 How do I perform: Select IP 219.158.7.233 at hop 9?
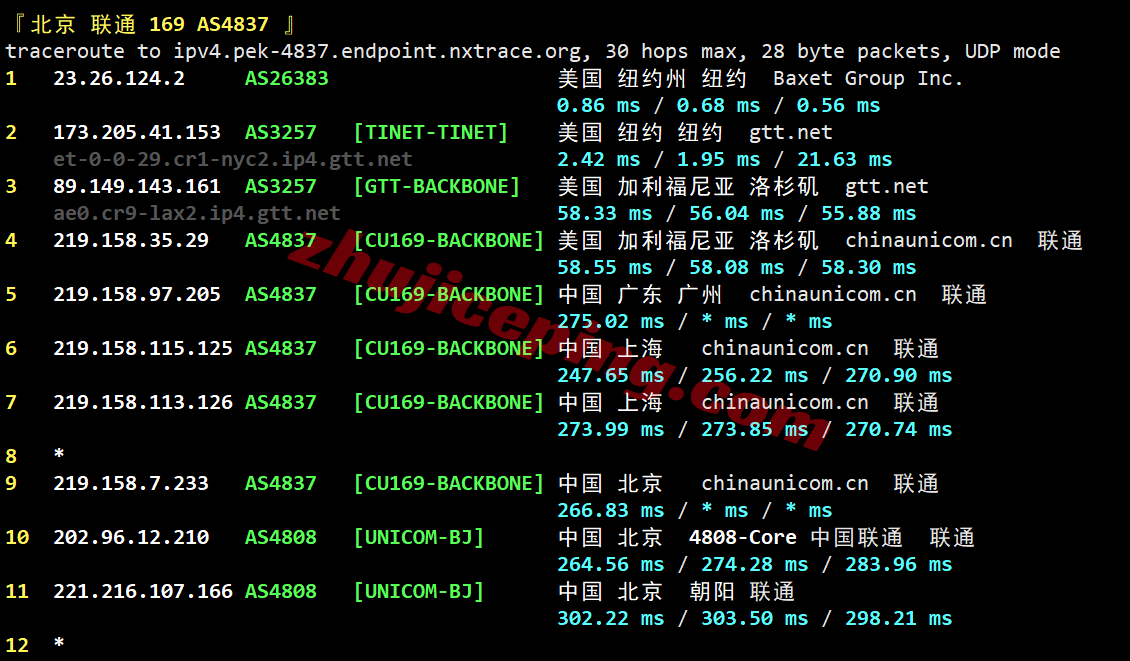pyautogui.click(x=131, y=484)
